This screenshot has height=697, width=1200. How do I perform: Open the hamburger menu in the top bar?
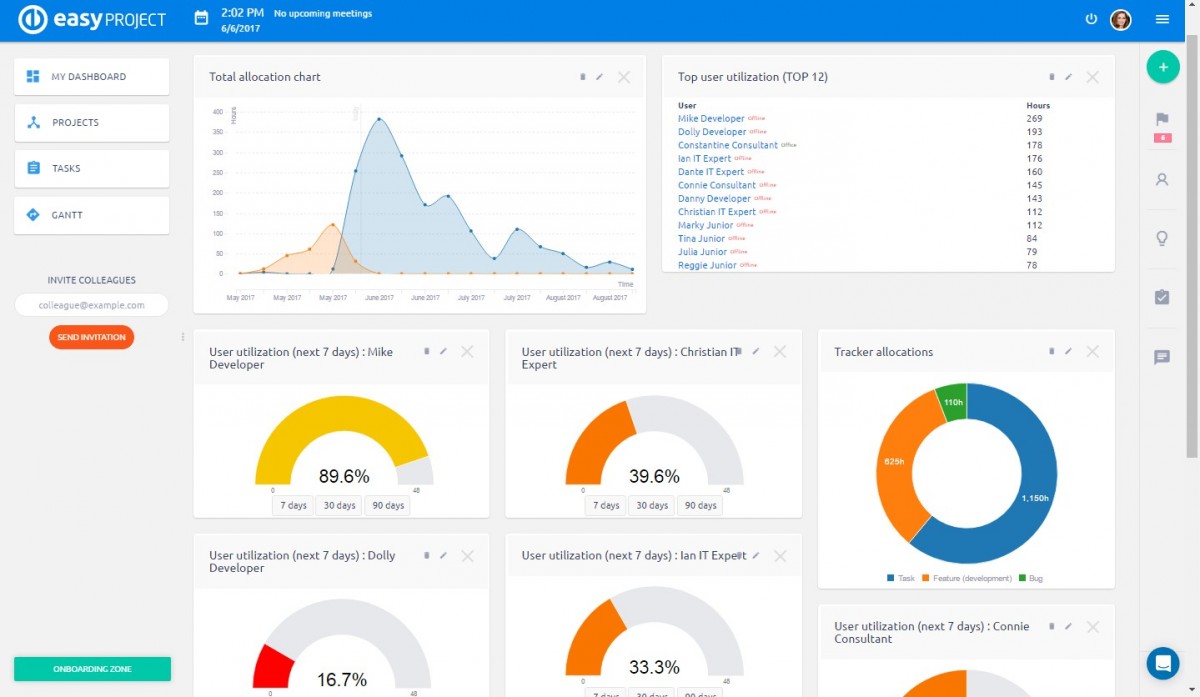[1163, 19]
